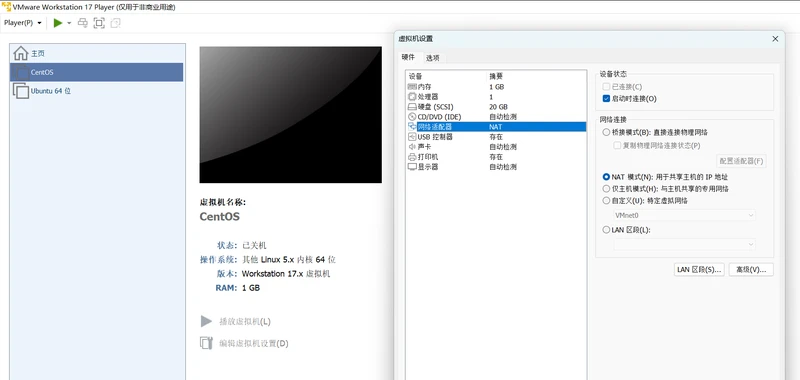Click the green power-on play icon in toolbar

(58, 23)
